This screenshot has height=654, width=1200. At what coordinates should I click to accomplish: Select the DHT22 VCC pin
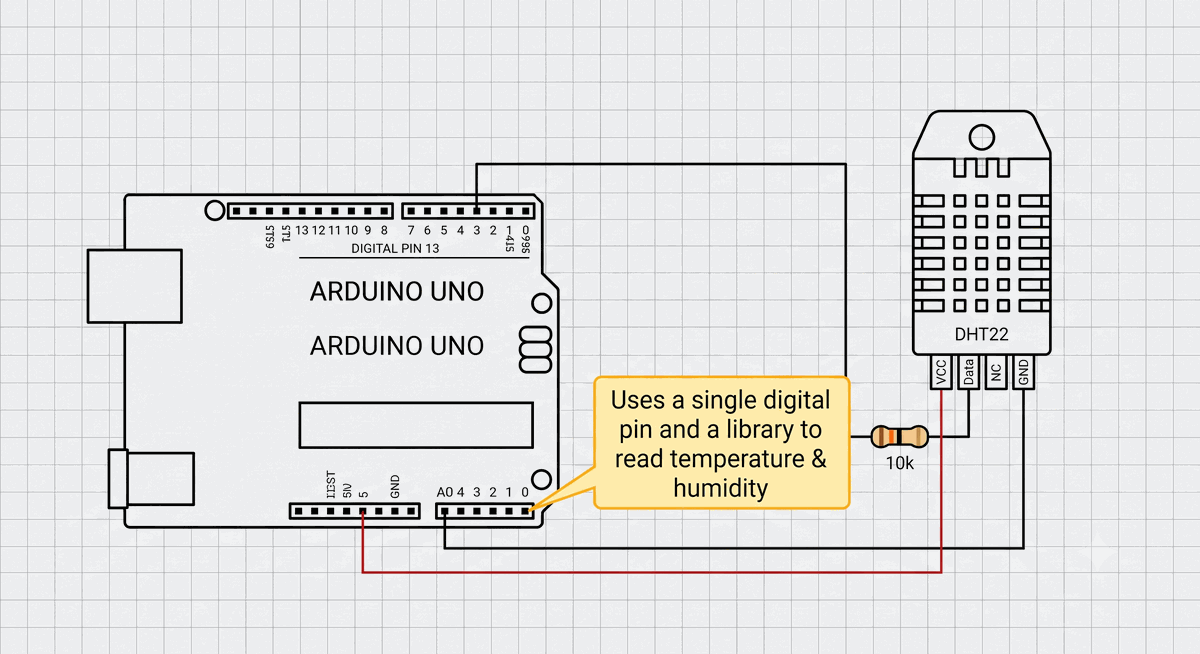tap(942, 372)
